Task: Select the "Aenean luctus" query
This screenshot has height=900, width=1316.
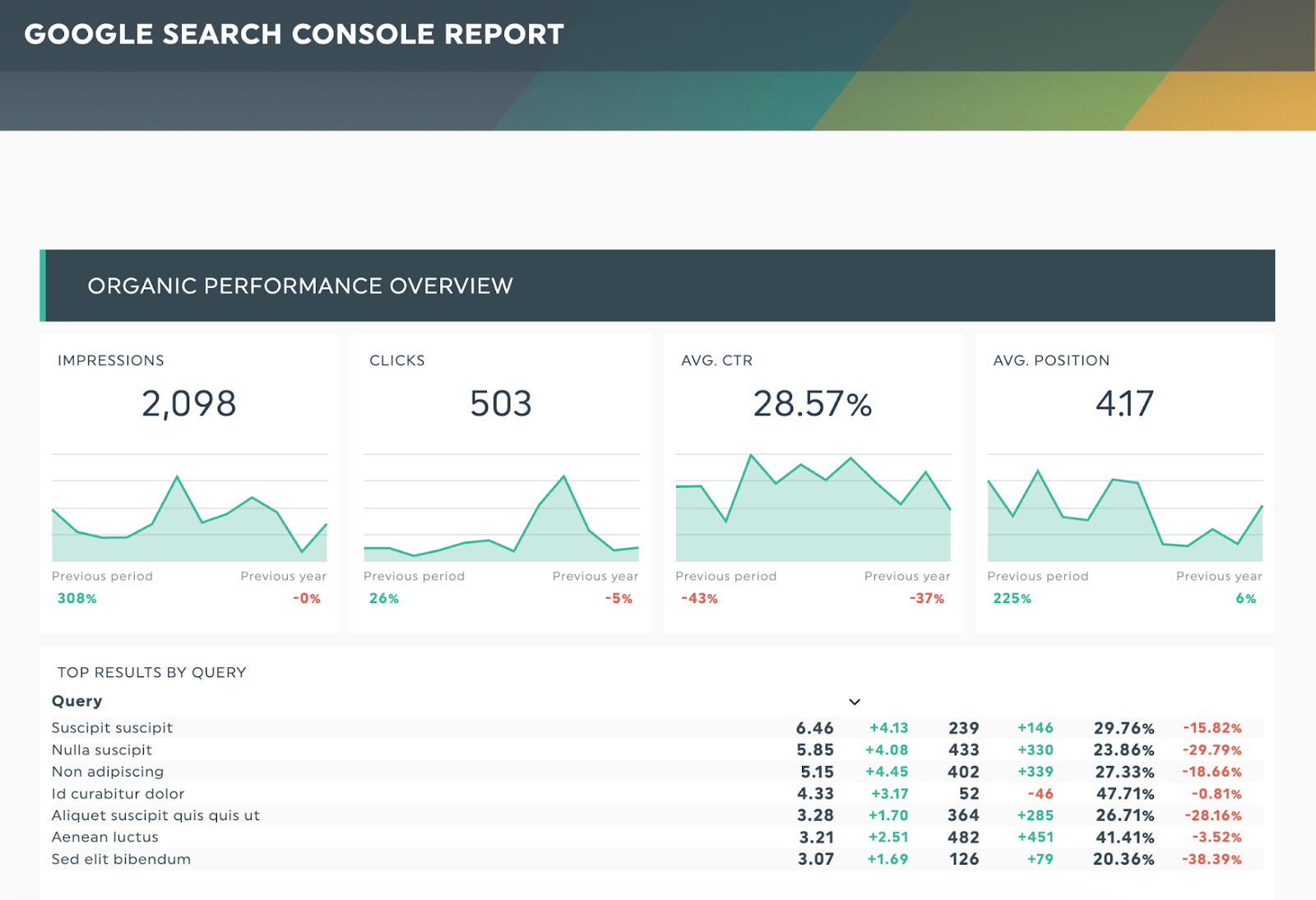Action: tap(105, 837)
